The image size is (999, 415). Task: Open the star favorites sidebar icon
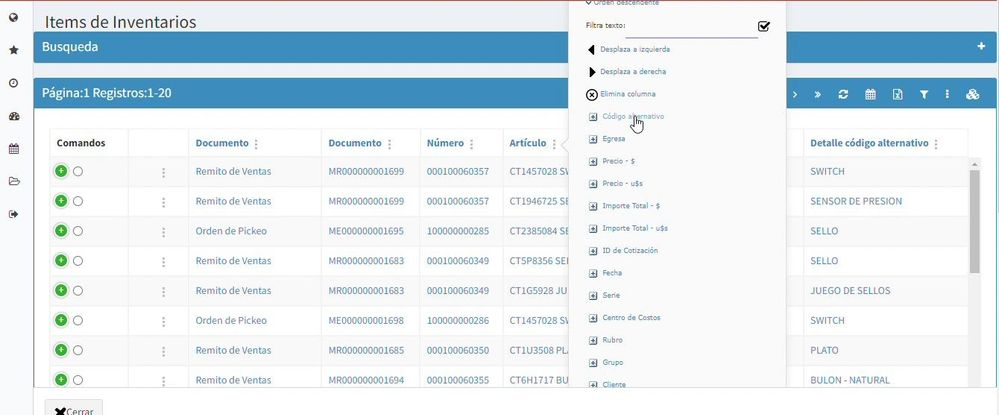pos(13,50)
